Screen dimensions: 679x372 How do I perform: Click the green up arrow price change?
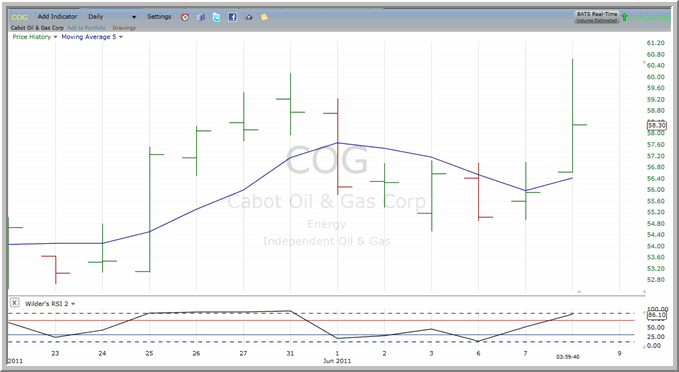(624, 17)
